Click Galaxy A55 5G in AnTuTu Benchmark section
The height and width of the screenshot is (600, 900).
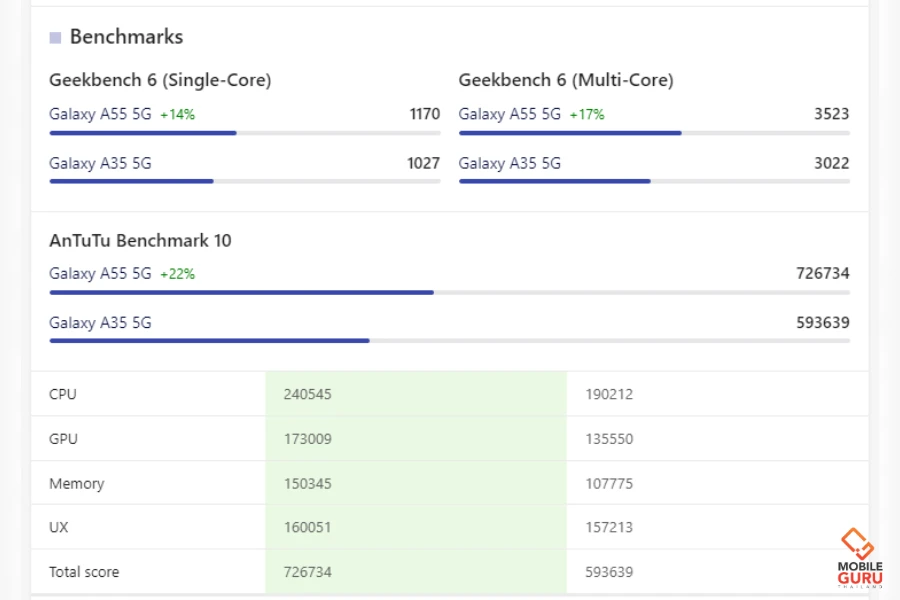[100, 273]
